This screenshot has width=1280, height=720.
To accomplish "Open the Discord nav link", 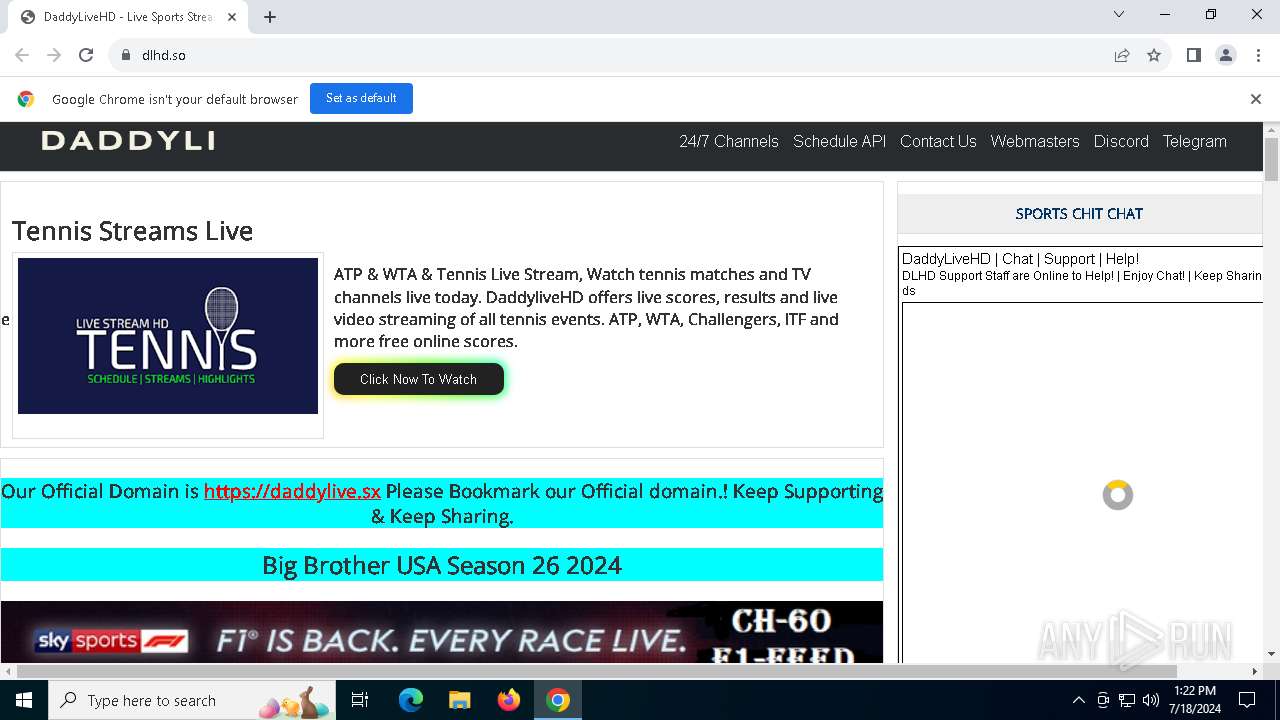I will (1121, 141).
